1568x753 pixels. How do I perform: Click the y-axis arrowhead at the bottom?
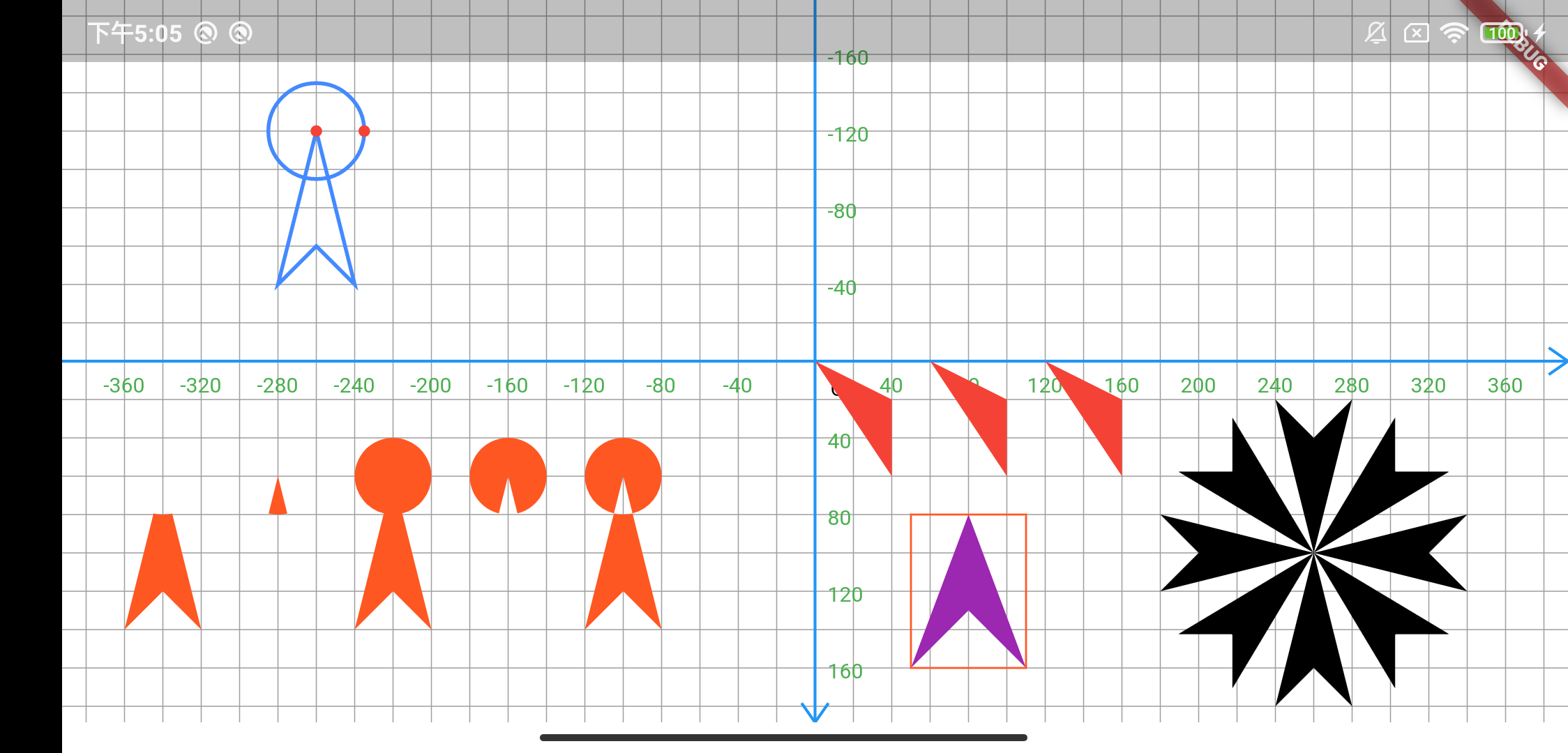(x=815, y=713)
